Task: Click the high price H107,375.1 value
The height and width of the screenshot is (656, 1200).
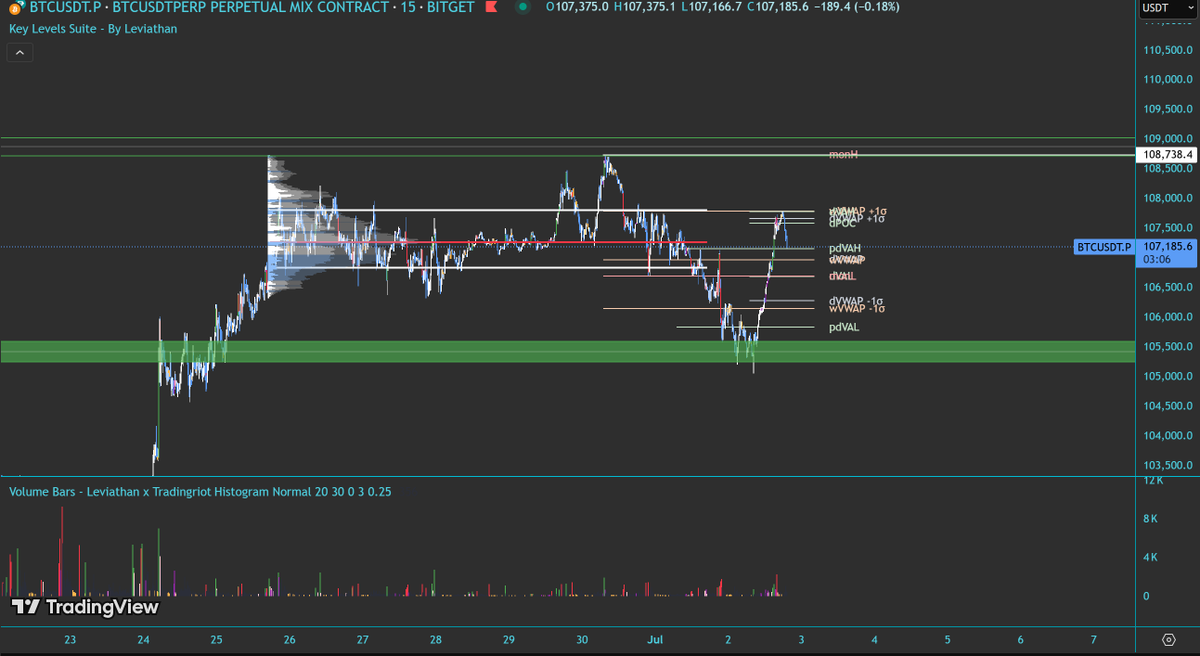Action: pyautogui.click(x=645, y=8)
